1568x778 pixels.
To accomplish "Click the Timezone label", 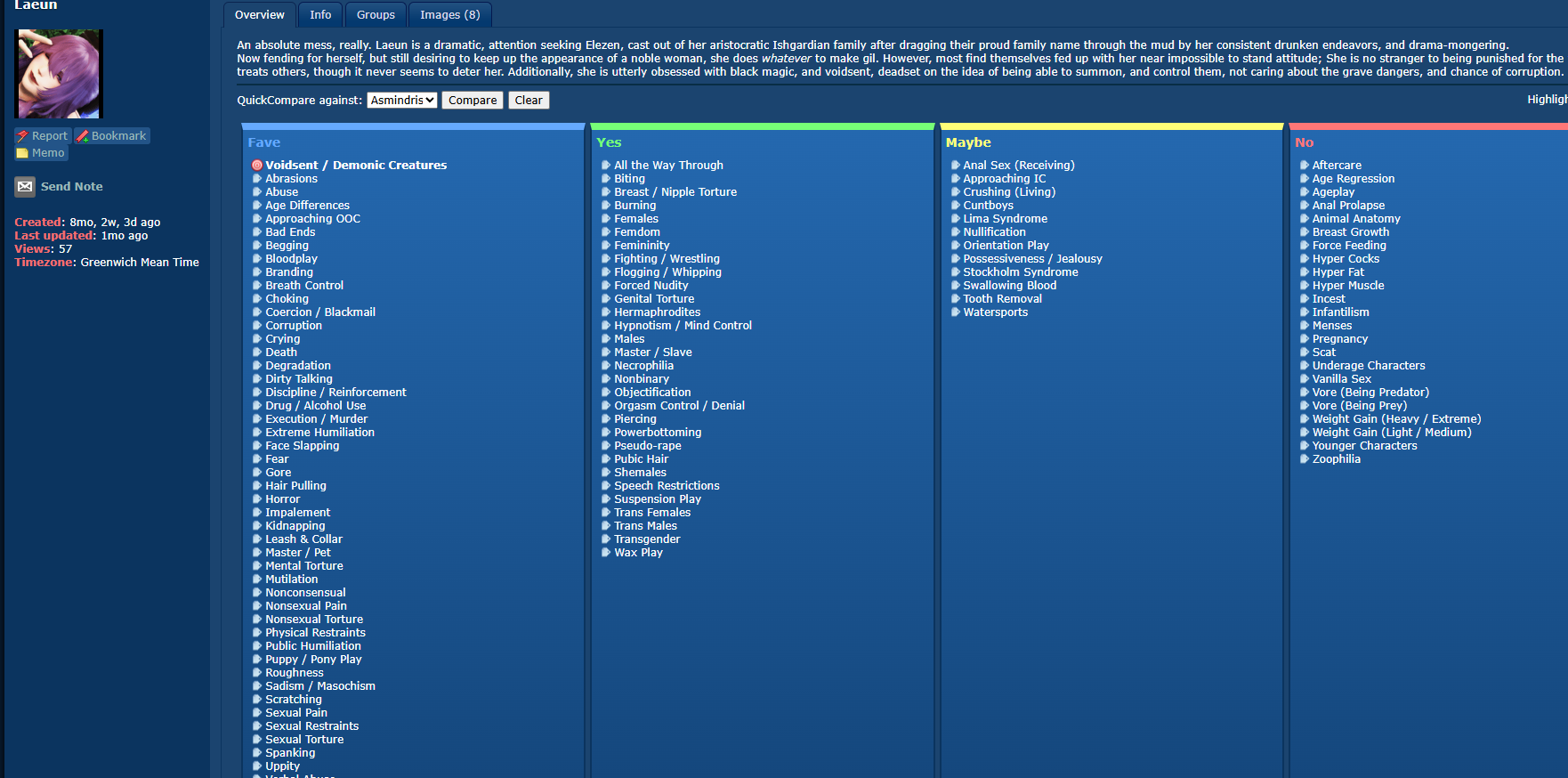I will point(45,263).
